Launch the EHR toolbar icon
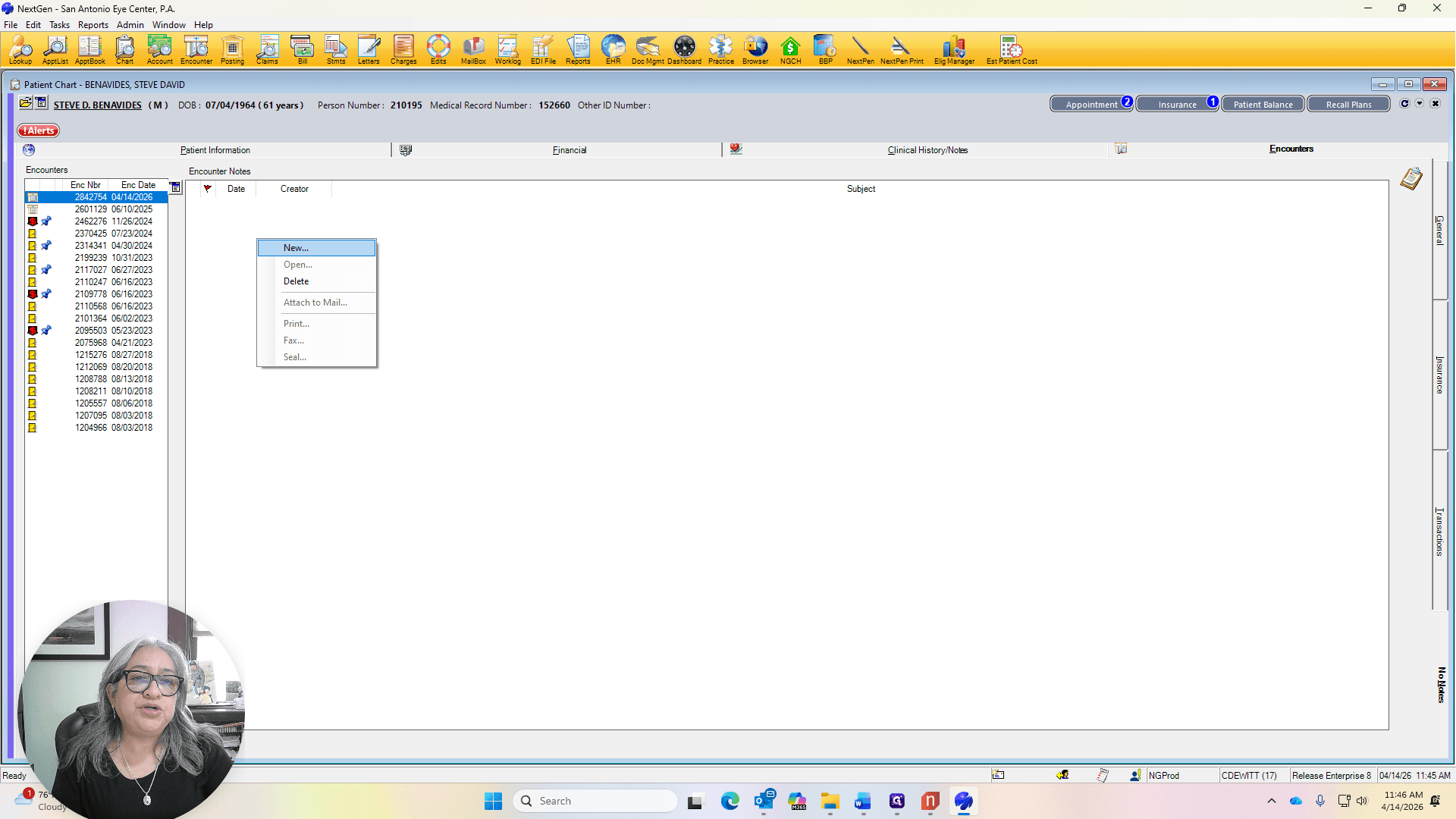The width and height of the screenshot is (1456, 819). pyautogui.click(x=613, y=50)
